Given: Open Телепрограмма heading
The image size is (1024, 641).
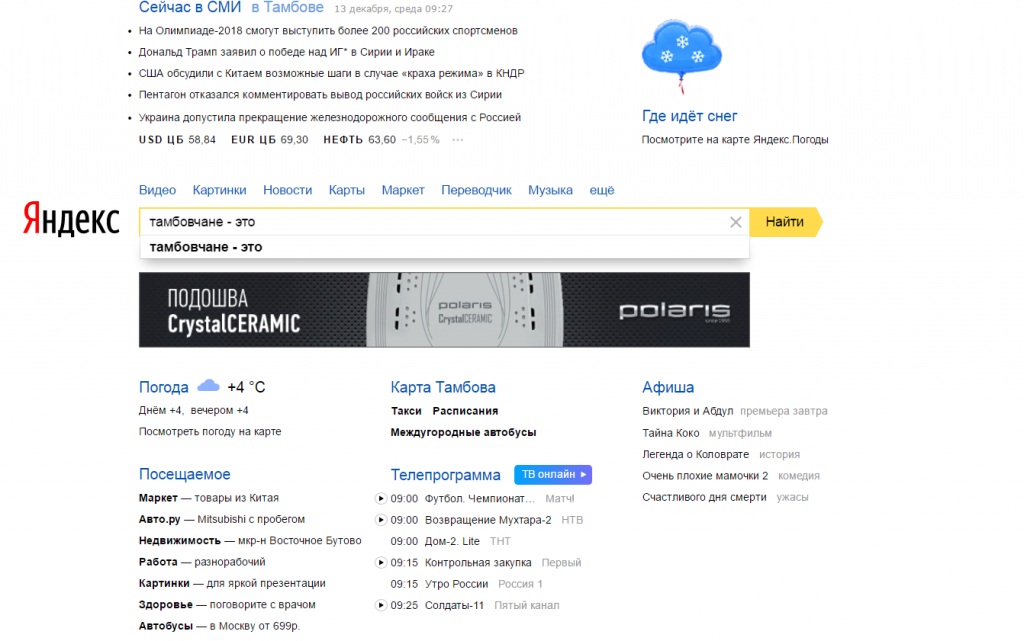Looking at the screenshot, I should coord(445,475).
